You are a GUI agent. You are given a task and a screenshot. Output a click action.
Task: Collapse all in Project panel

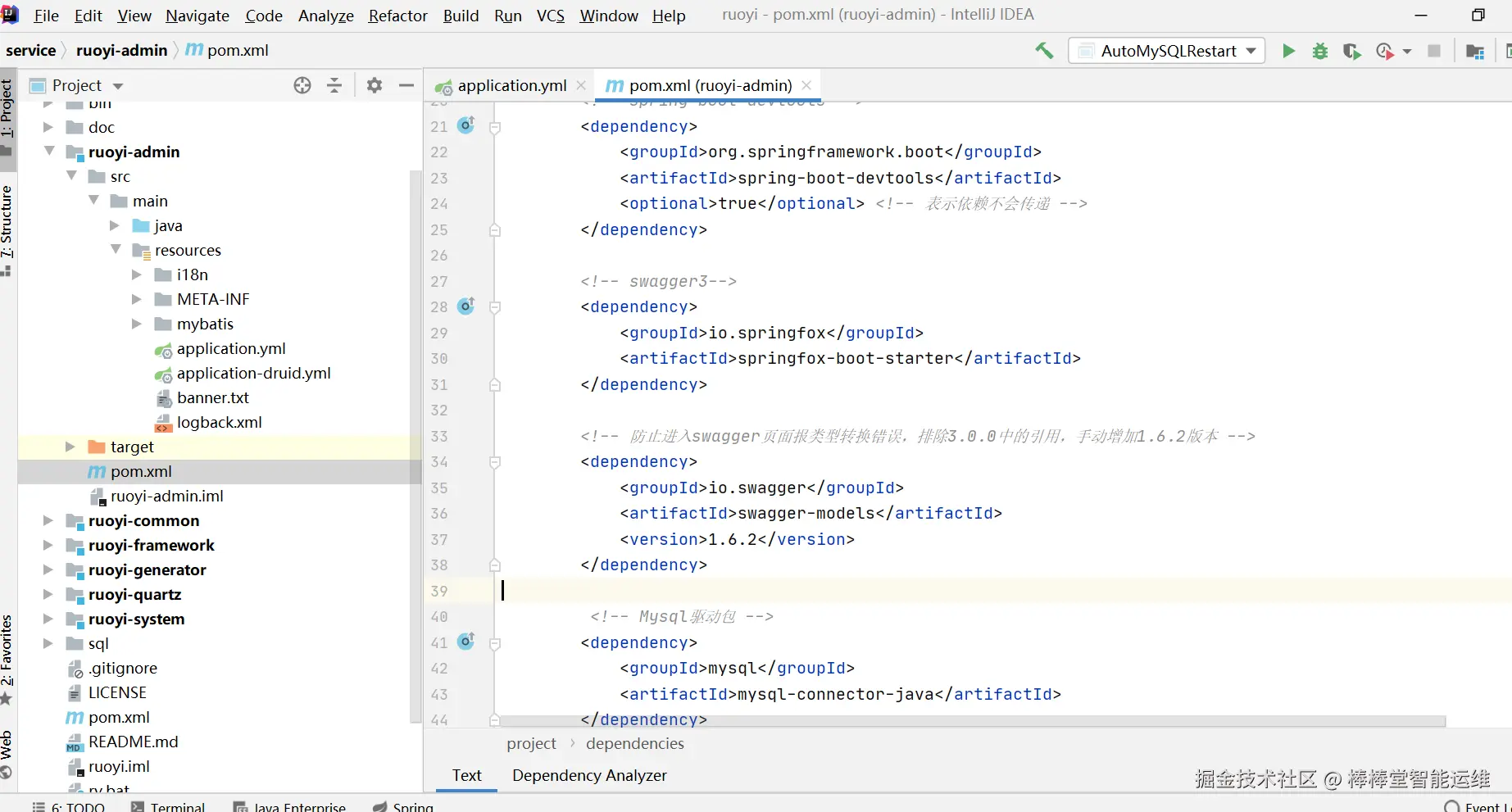click(334, 85)
